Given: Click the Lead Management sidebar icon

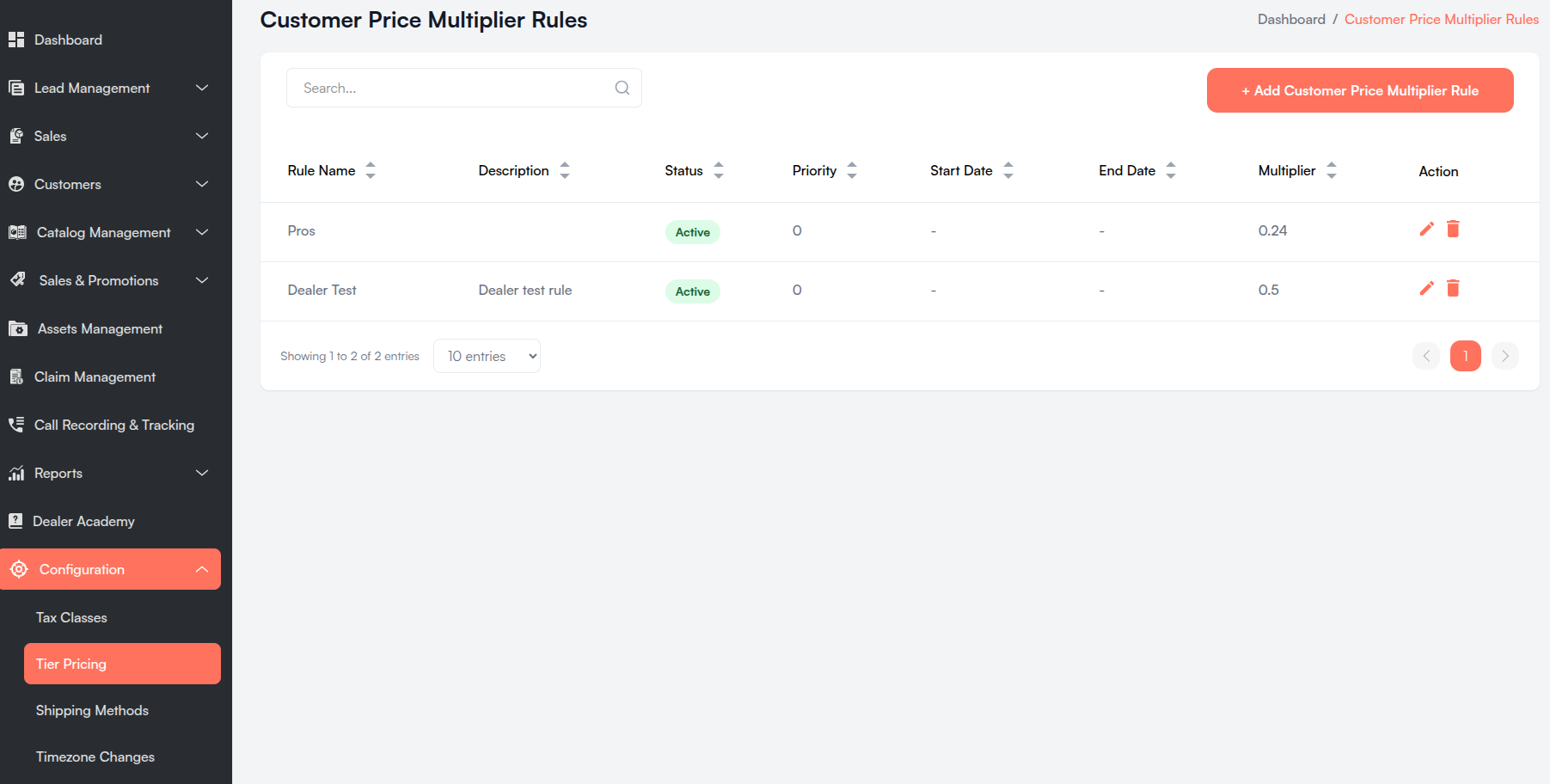Looking at the screenshot, I should pos(16,88).
